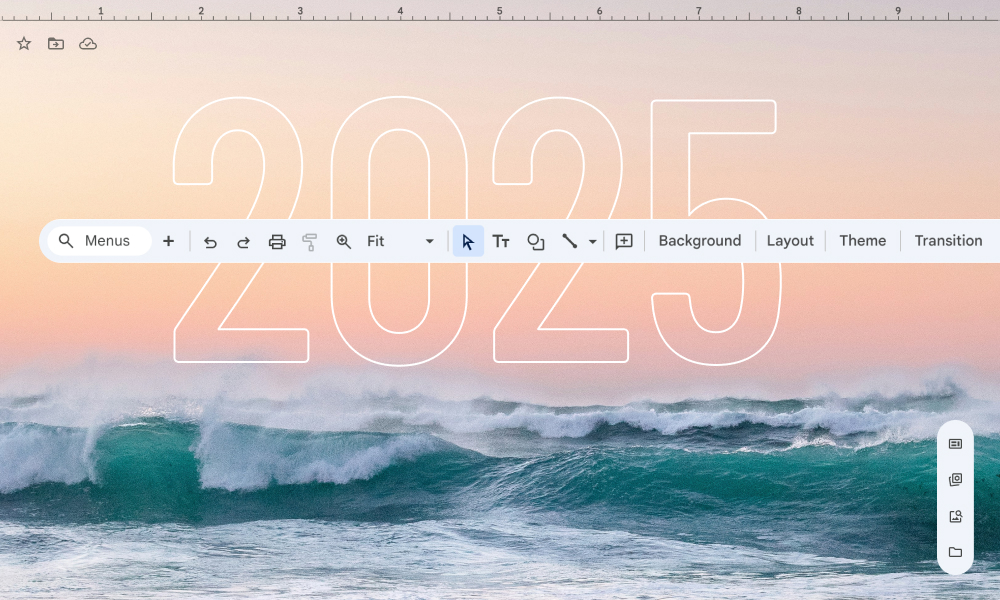Click the zoom magnifier icon

(x=344, y=241)
